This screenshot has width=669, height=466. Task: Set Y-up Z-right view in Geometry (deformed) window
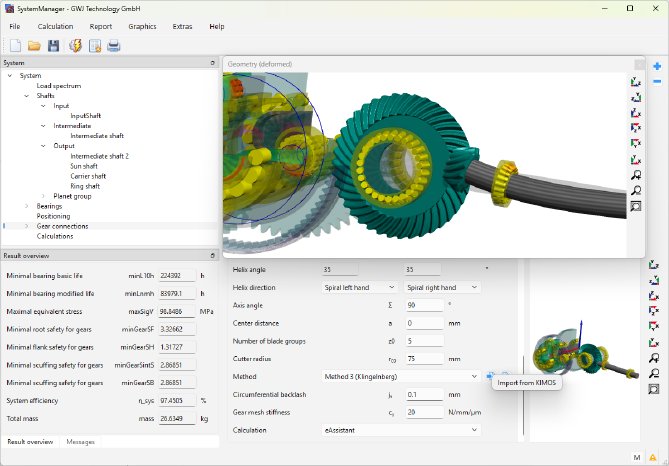pyautogui.click(x=636, y=82)
